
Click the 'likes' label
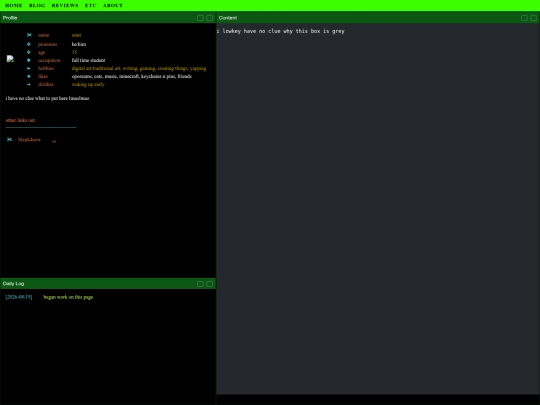(43, 76)
